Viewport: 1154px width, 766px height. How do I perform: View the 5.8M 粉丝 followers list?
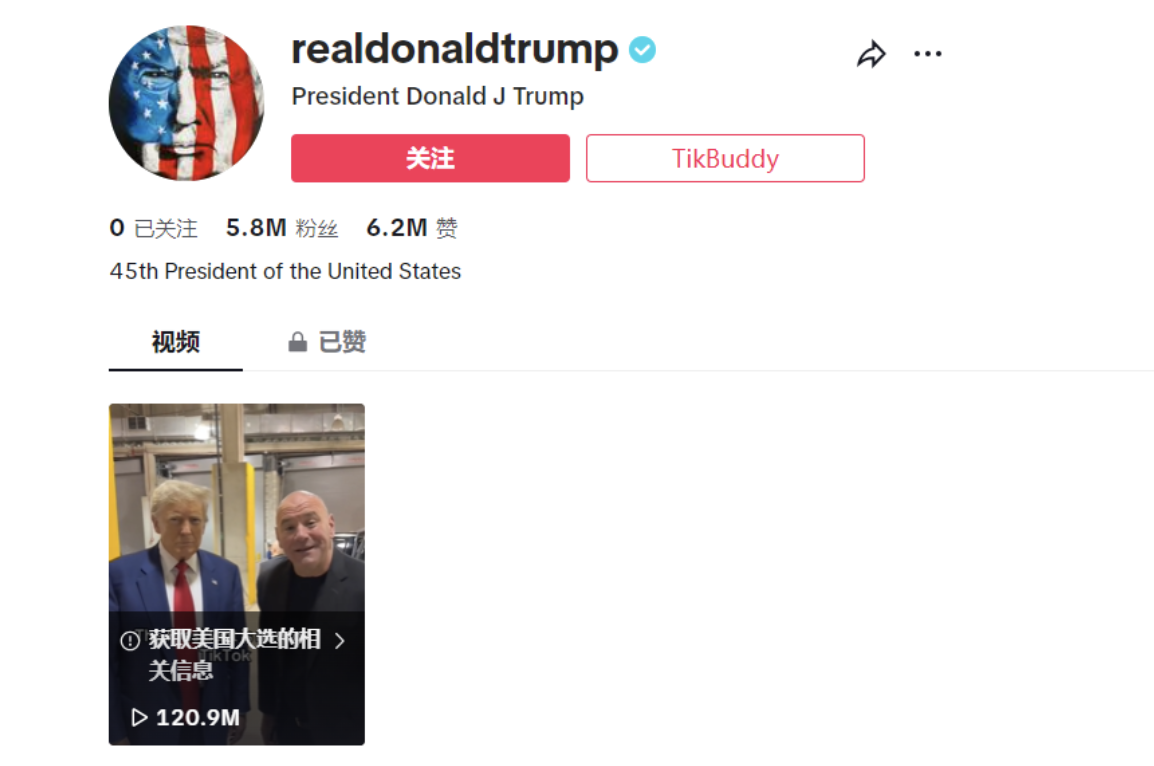point(282,228)
